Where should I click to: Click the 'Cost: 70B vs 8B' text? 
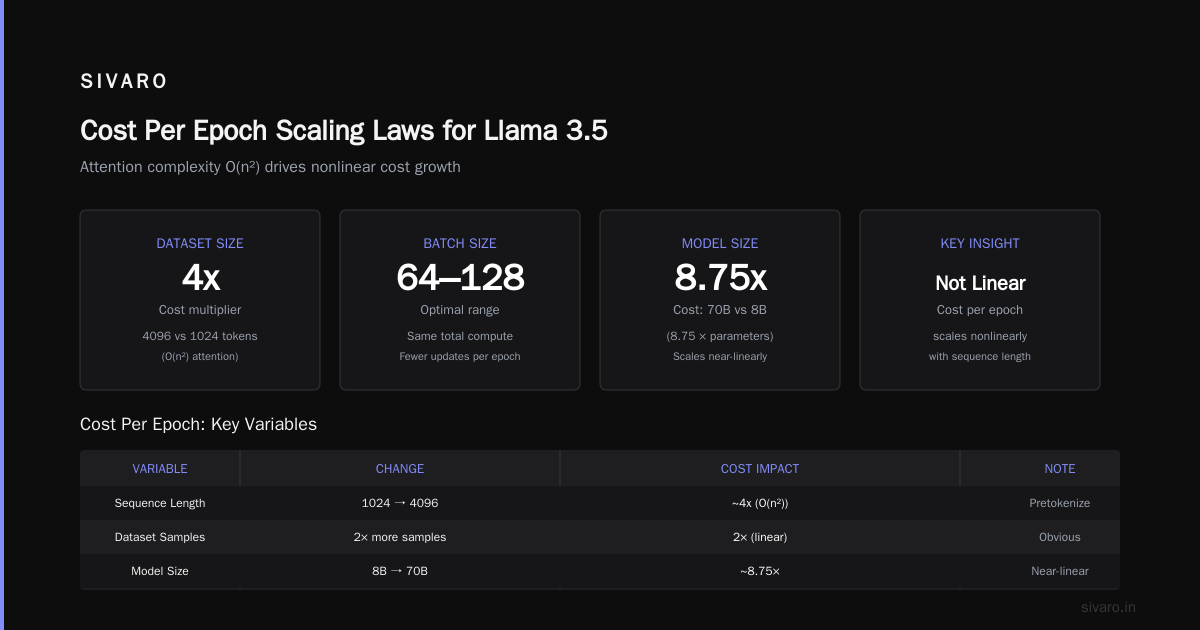(x=720, y=310)
